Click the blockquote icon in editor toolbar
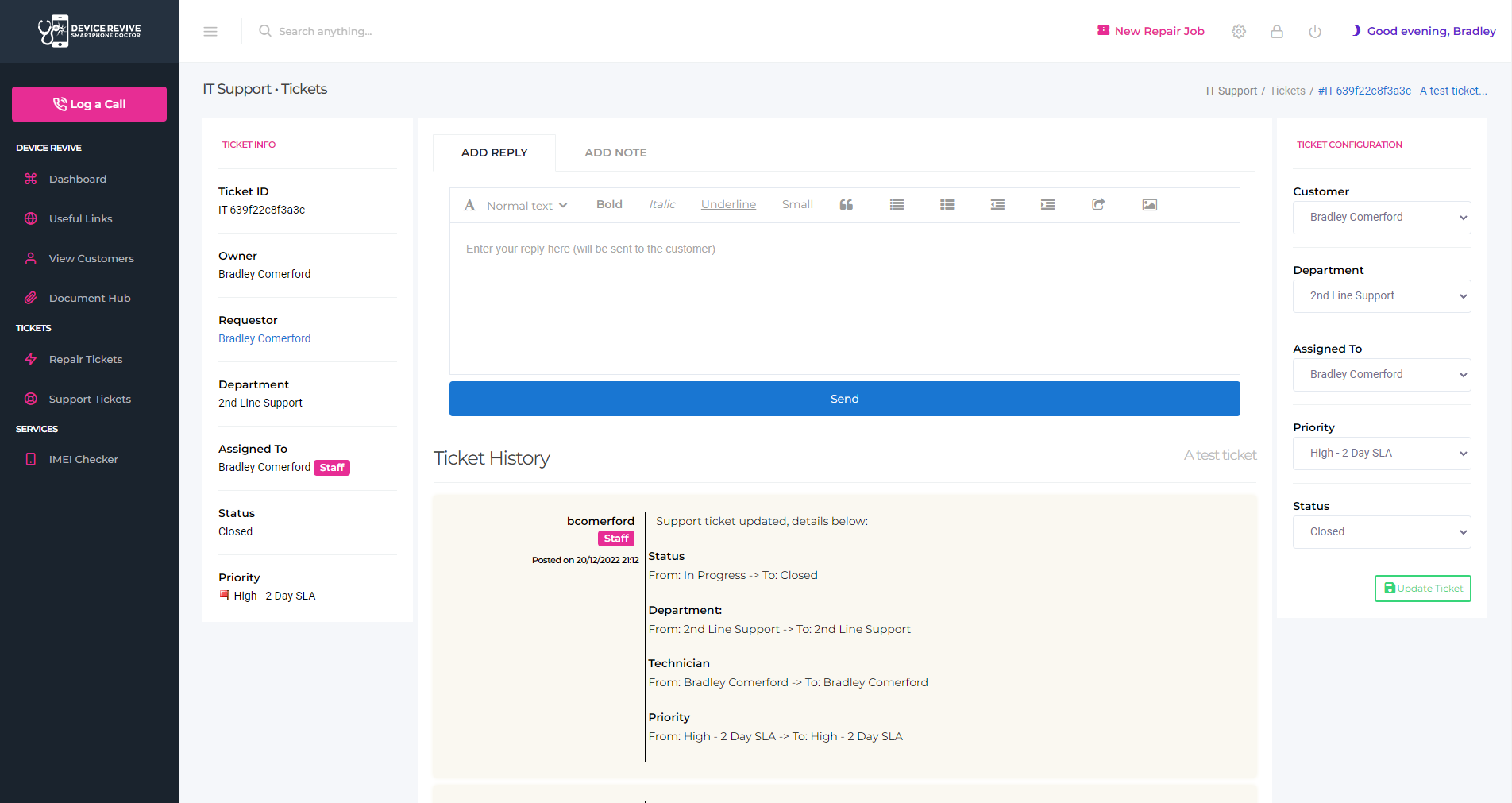The height and width of the screenshot is (803, 1512). 847,205
